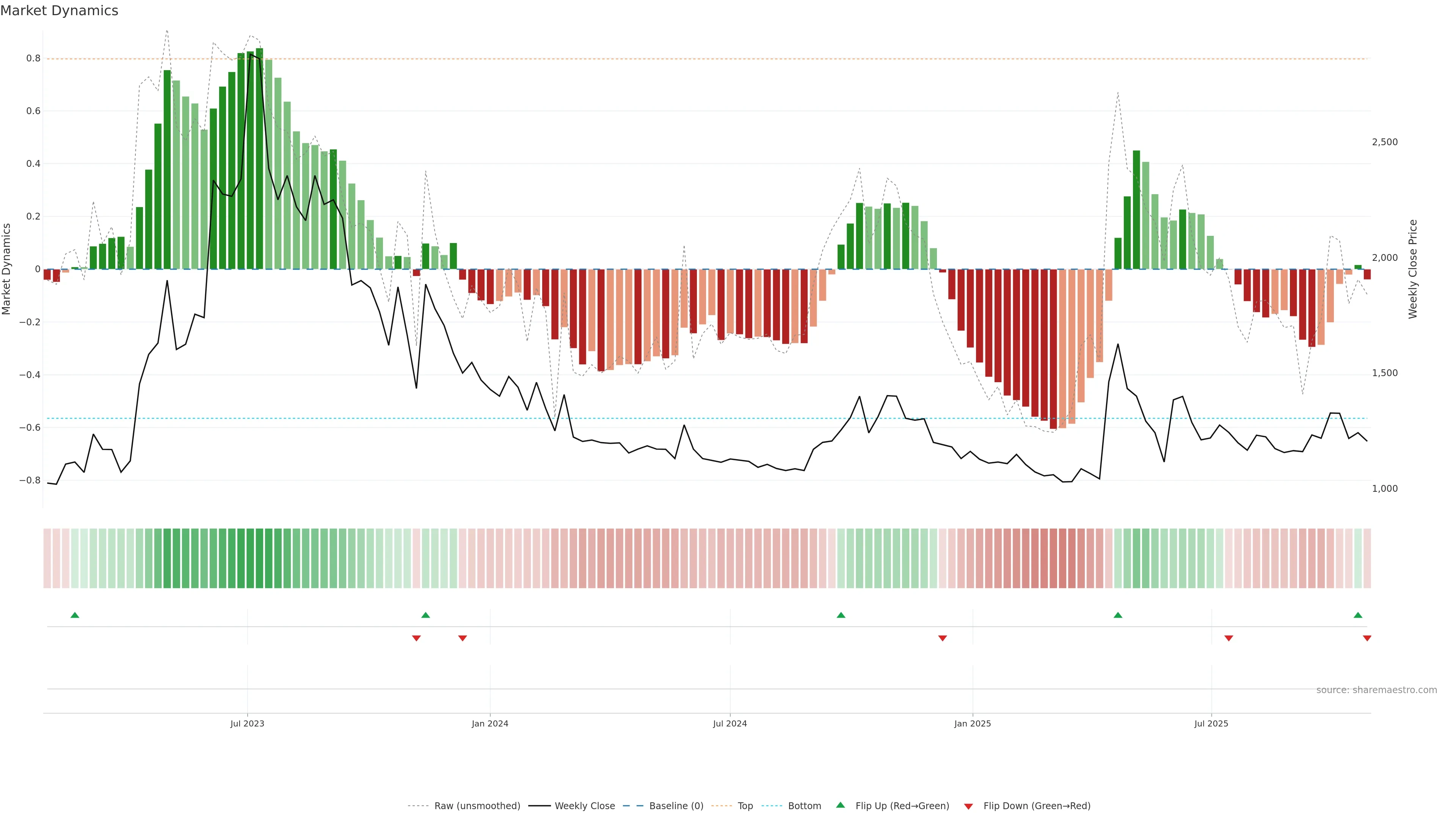This screenshot has height=819, width=1456.
Task: Click red flip-down triangle just before Jan 2025
Action: 942,638
